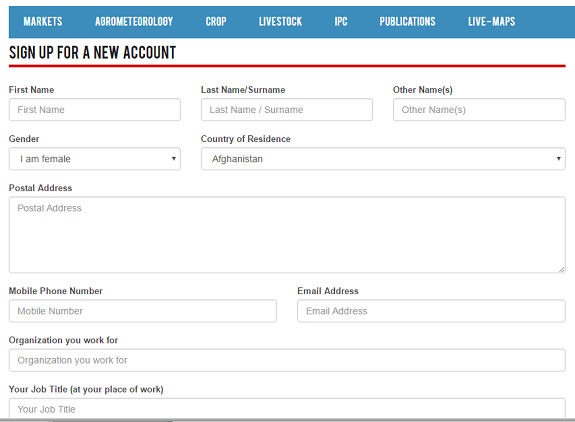The width and height of the screenshot is (575, 422).
Task: Open the Live-Maps navigation item
Action: 491,22
